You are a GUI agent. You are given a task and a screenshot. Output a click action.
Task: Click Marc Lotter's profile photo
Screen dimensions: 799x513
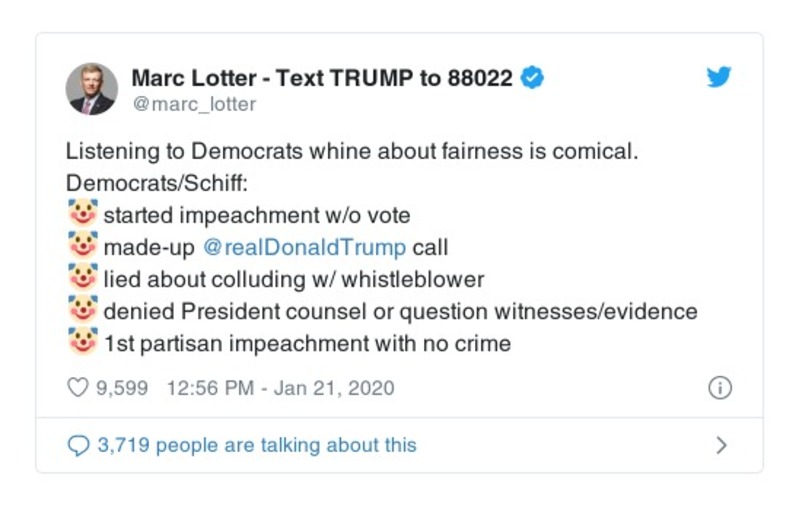click(x=91, y=89)
